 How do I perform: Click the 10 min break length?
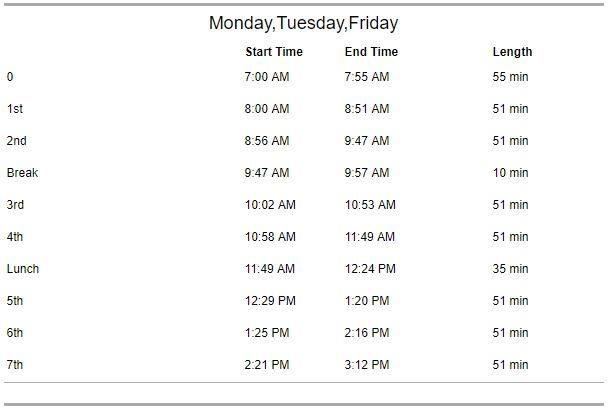click(x=510, y=173)
